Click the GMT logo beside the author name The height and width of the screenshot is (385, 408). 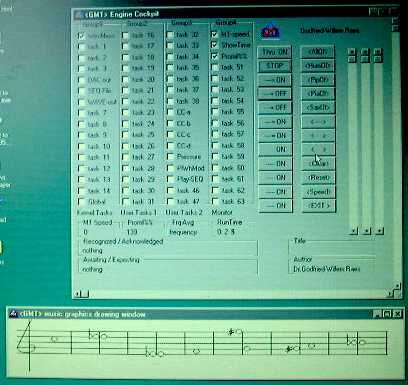(270, 32)
